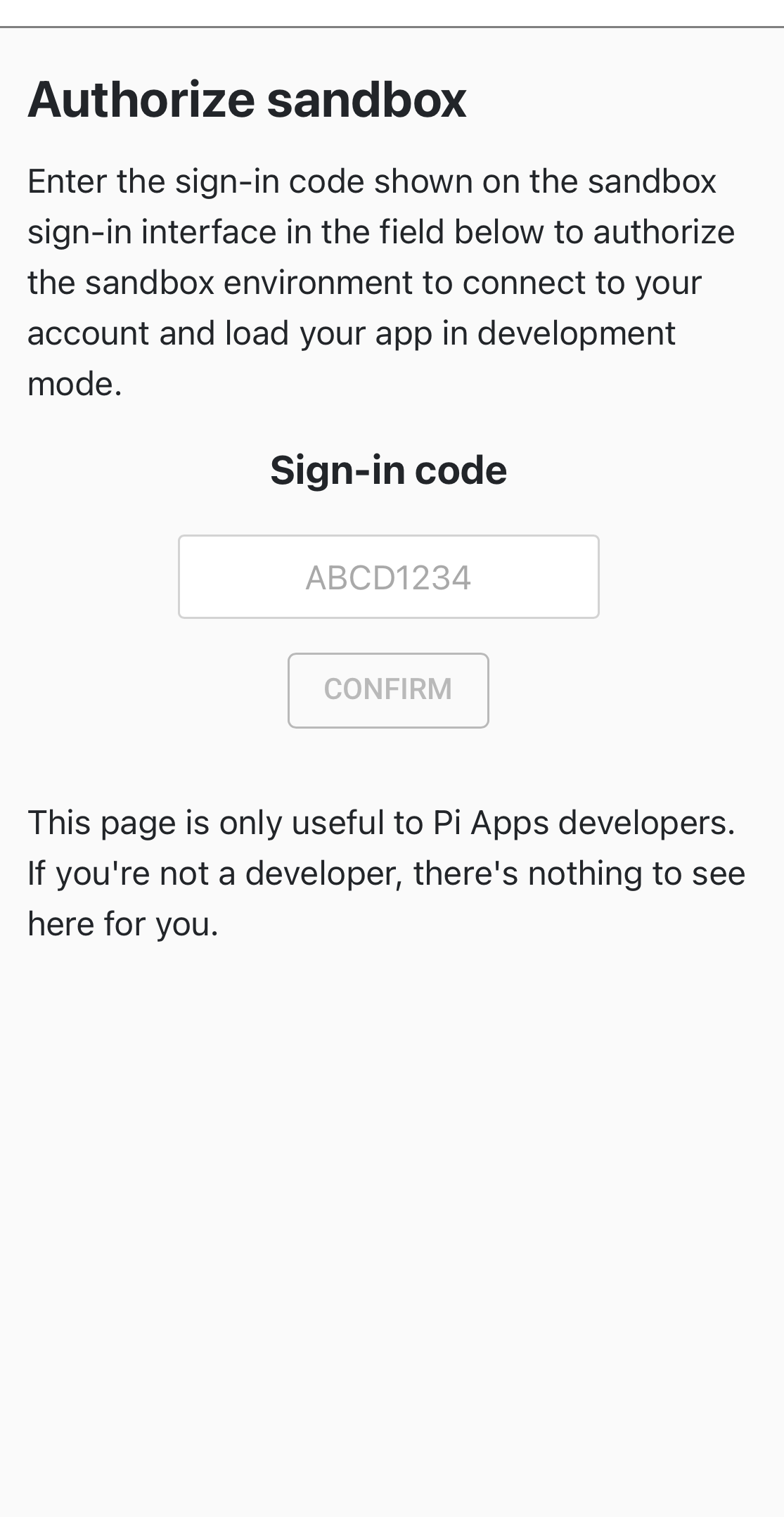Click the paragraph starting Enter the sign-in code
The image size is (784, 1517).
coord(381,283)
